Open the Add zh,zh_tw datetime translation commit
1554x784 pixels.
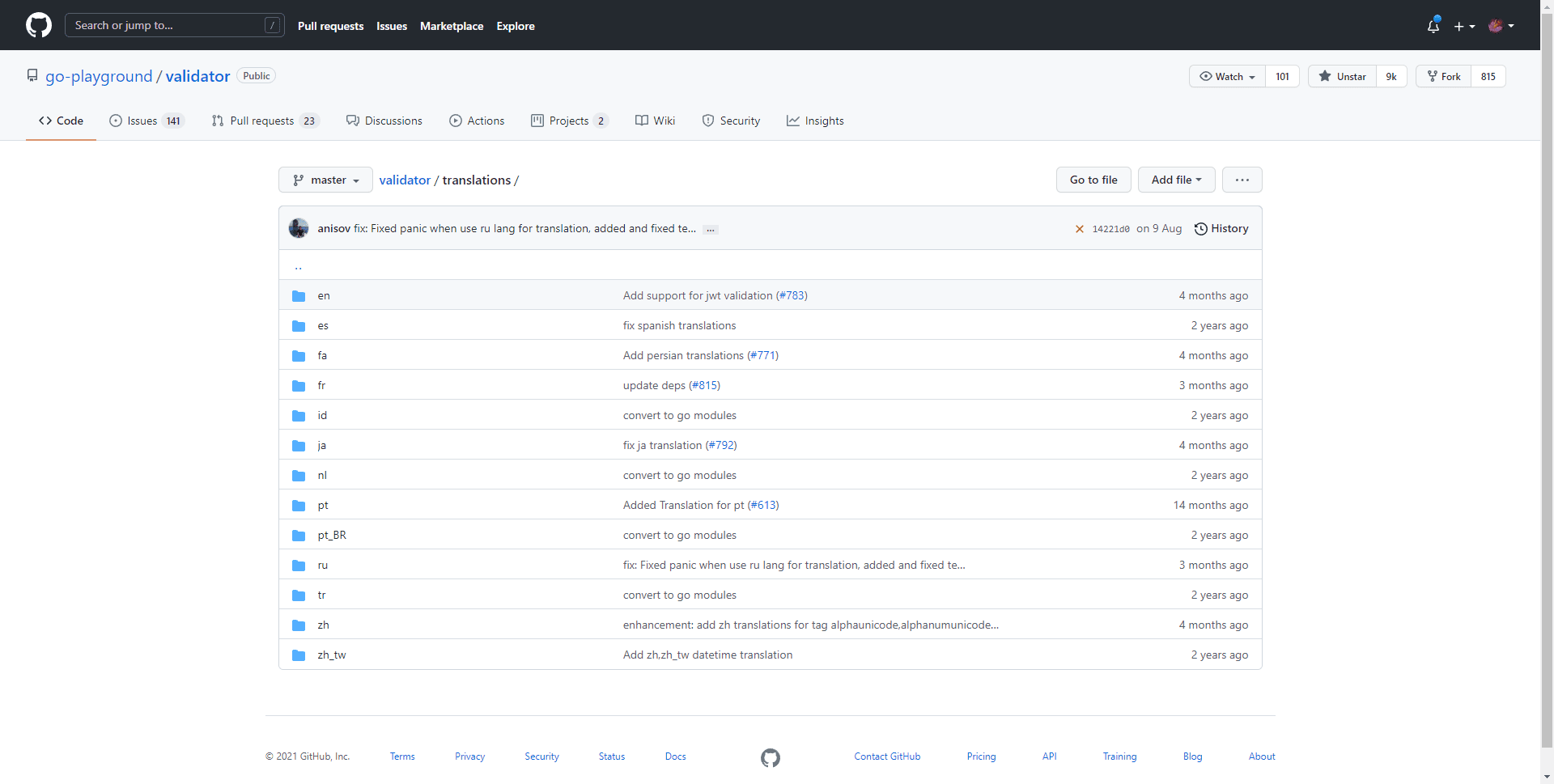coord(707,655)
